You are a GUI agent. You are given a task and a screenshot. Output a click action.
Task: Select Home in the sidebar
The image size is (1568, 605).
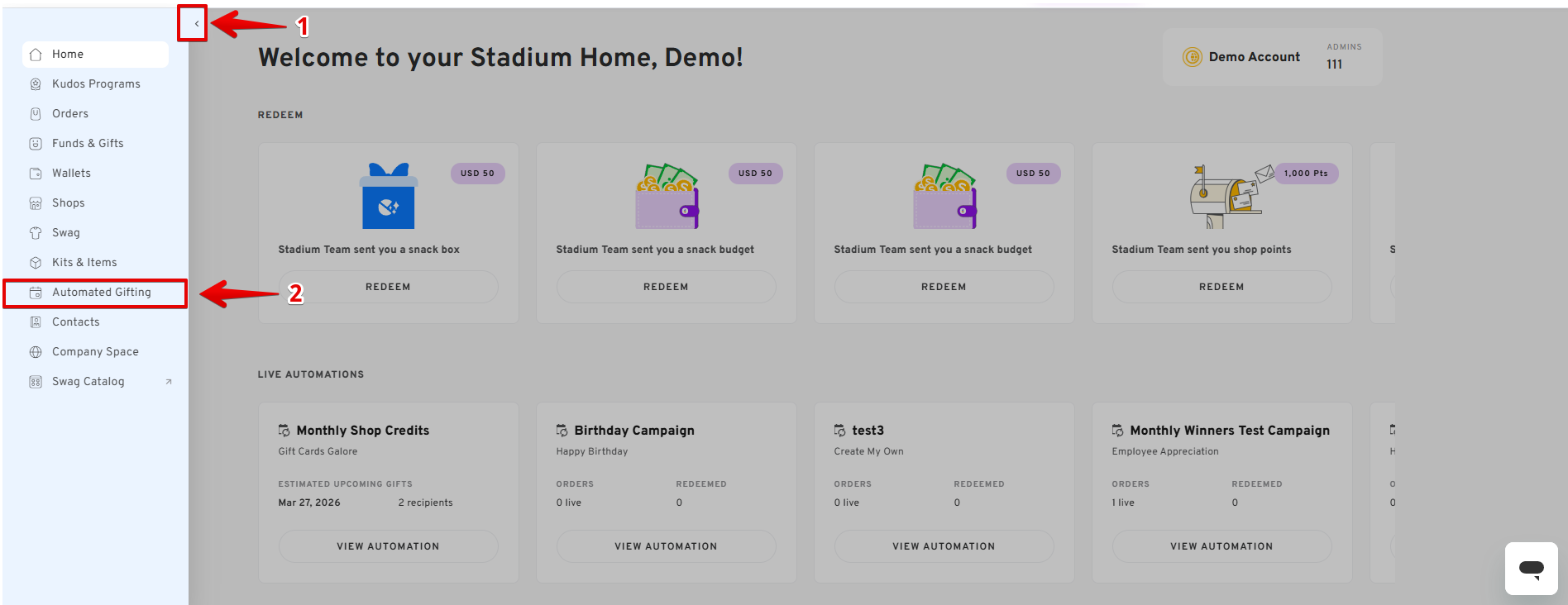pos(68,55)
